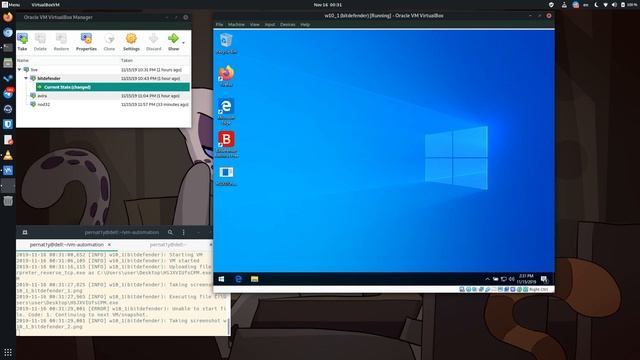The image size is (640, 360).
Task: Close the 'vm-automation' terminal tab
Action: tap(109, 245)
